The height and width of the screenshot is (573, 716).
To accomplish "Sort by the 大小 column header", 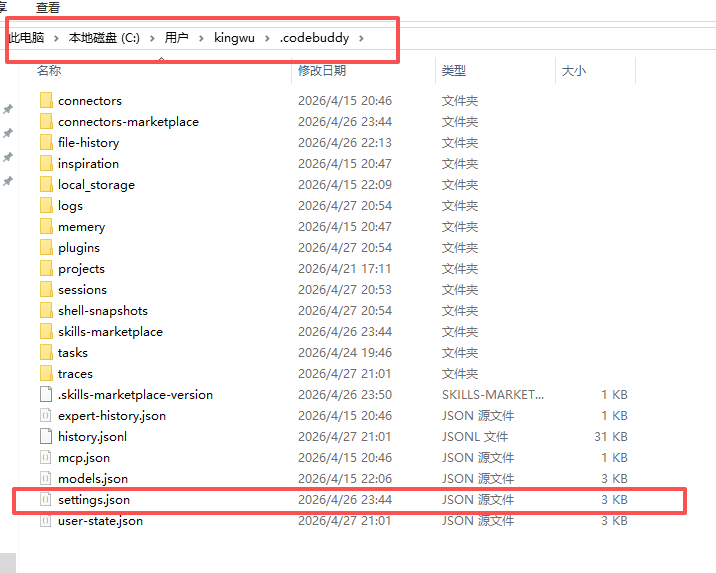I will tap(574, 70).
